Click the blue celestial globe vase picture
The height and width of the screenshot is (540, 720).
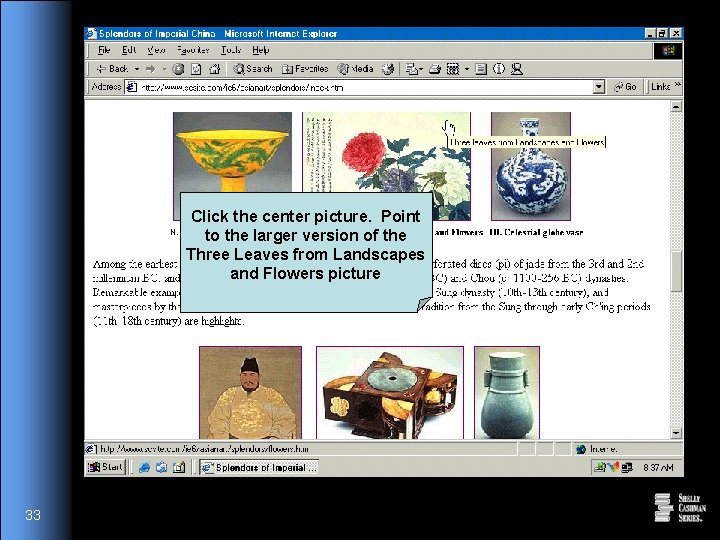(x=531, y=166)
